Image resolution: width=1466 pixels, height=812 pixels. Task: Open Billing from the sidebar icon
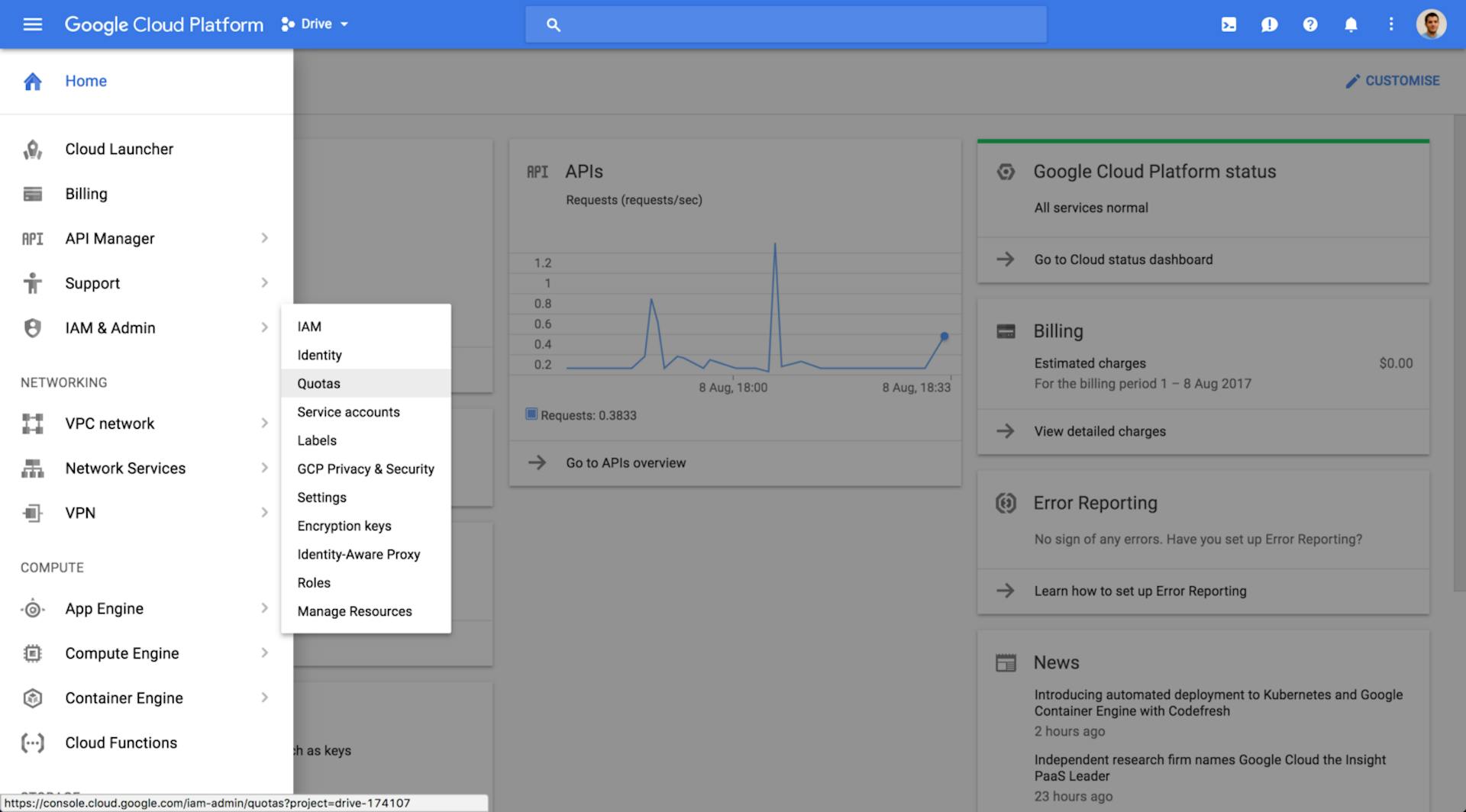click(32, 194)
